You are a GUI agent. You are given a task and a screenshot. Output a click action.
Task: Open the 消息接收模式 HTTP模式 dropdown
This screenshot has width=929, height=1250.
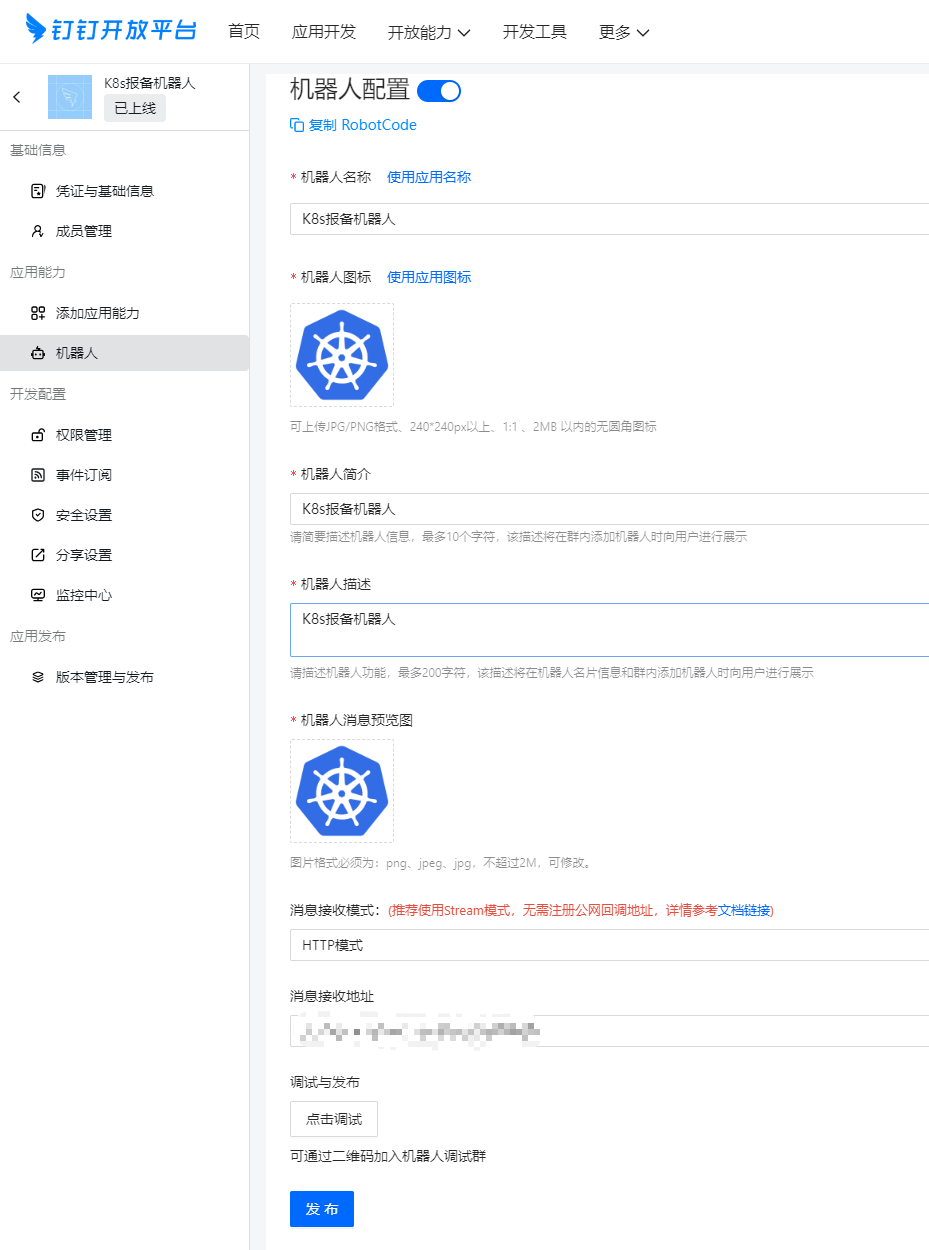click(609, 945)
